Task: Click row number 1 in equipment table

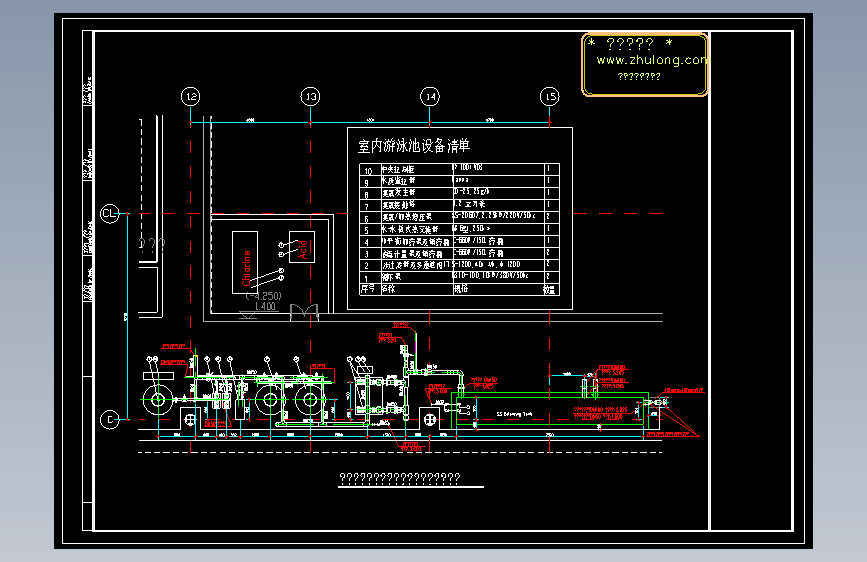Action: (367, 278)
